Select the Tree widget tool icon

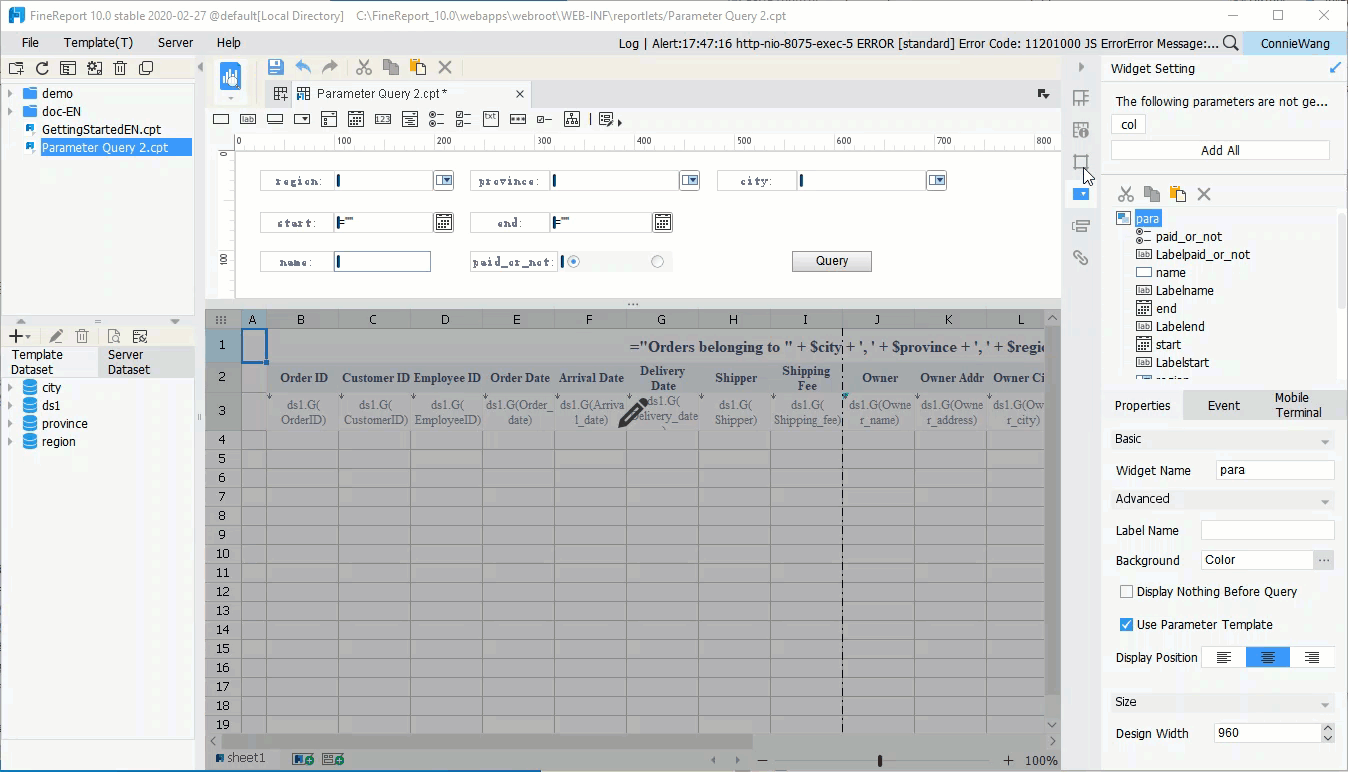[572, 119]
